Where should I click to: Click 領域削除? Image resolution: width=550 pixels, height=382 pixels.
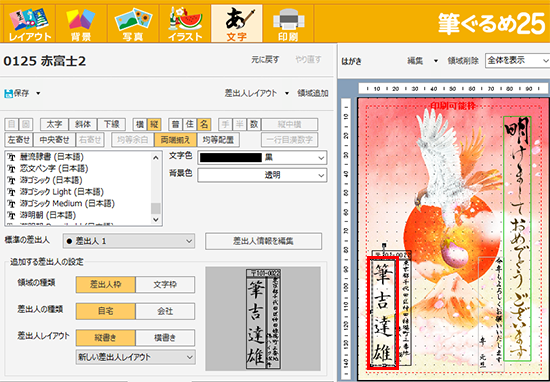pos(463,61)
